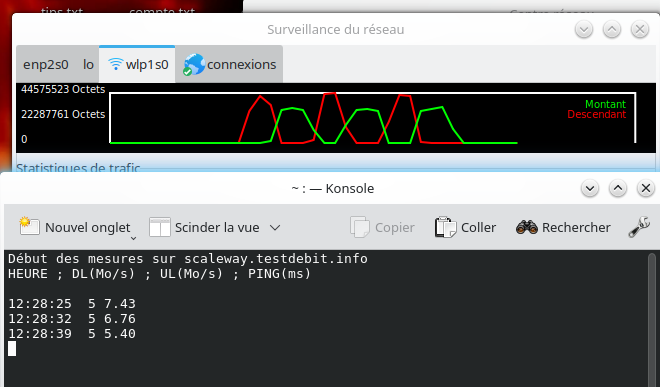
Task: Expand the Scinder la vue chevron
Action: (x=275, y=228)
